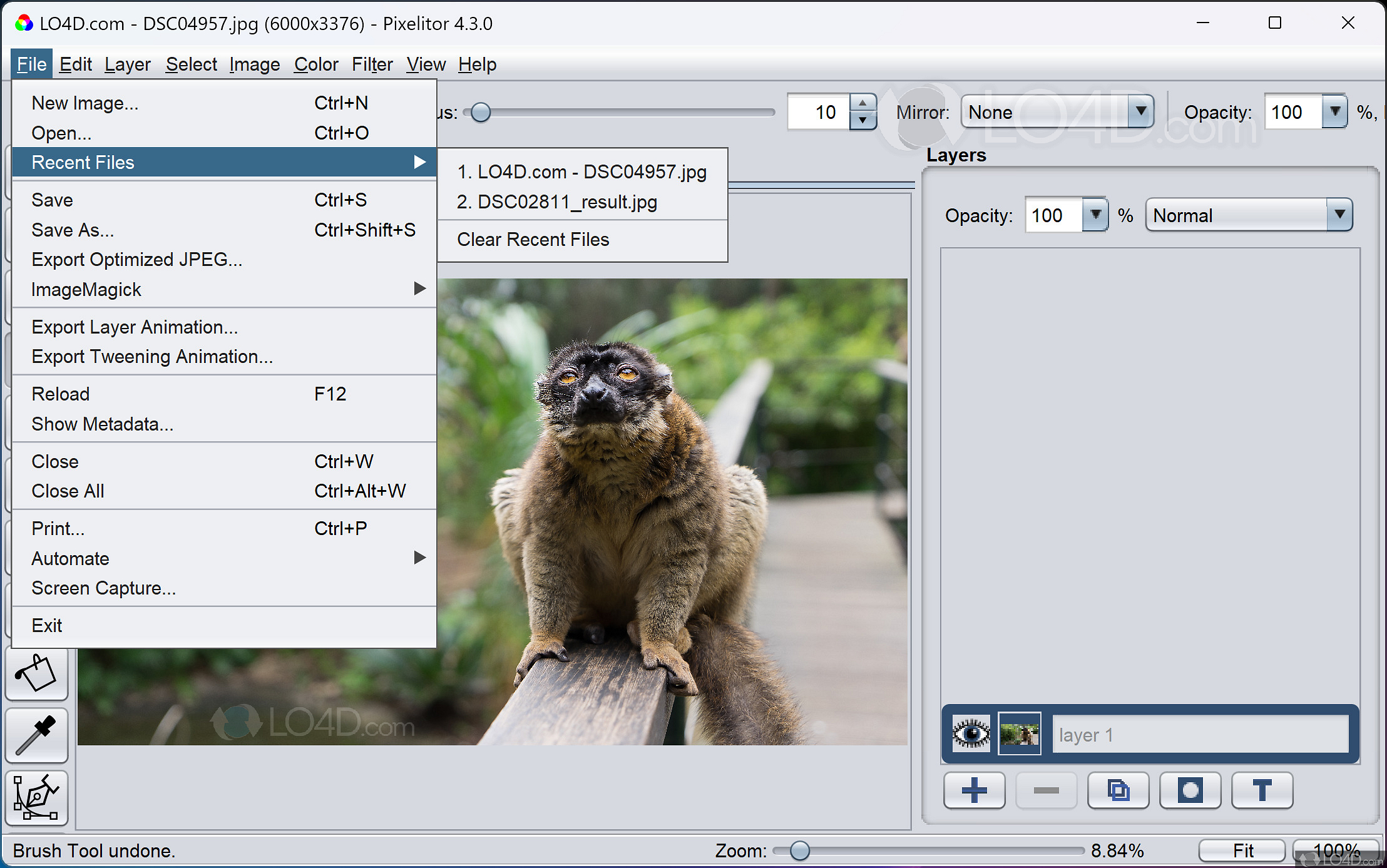Choose Export Tweening Animation...
Image resolution: width=1387 pixels, height=868 pixels.
[x=224, y=356]
